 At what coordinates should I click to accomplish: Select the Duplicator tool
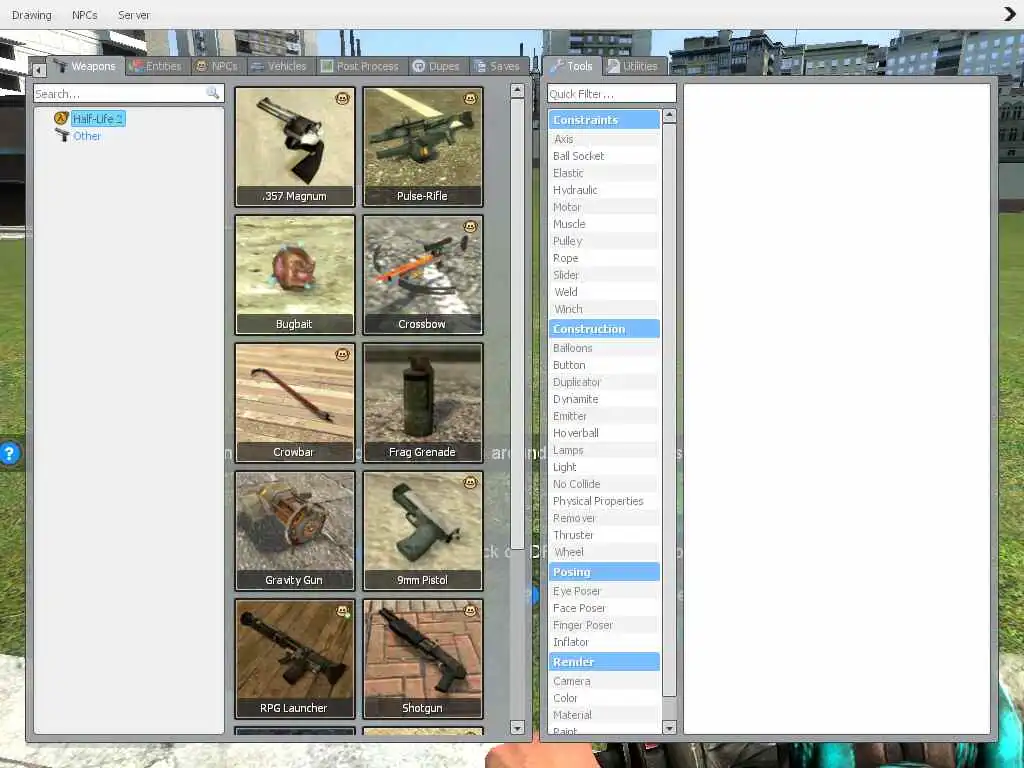click(x=604, y=382)
